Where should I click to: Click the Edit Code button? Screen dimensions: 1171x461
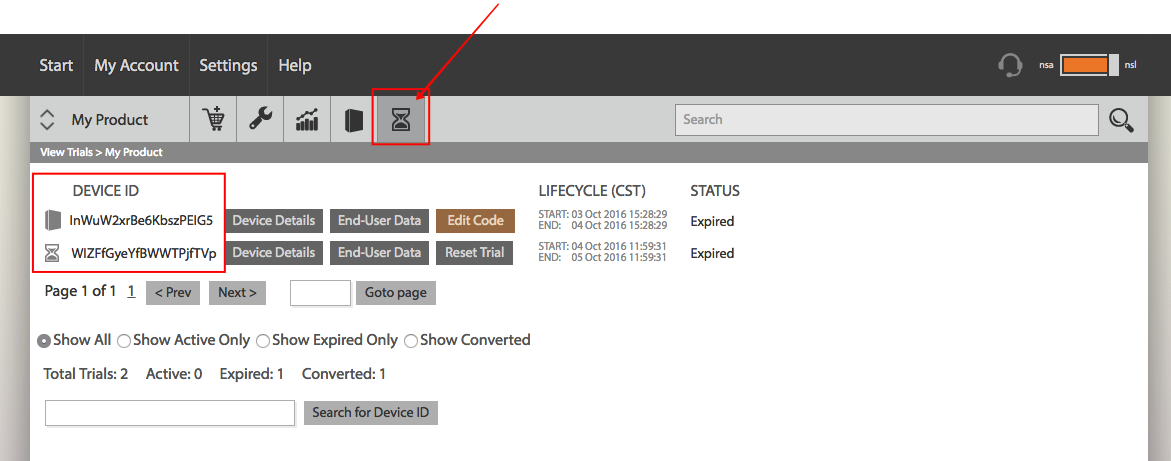[476, 220]
